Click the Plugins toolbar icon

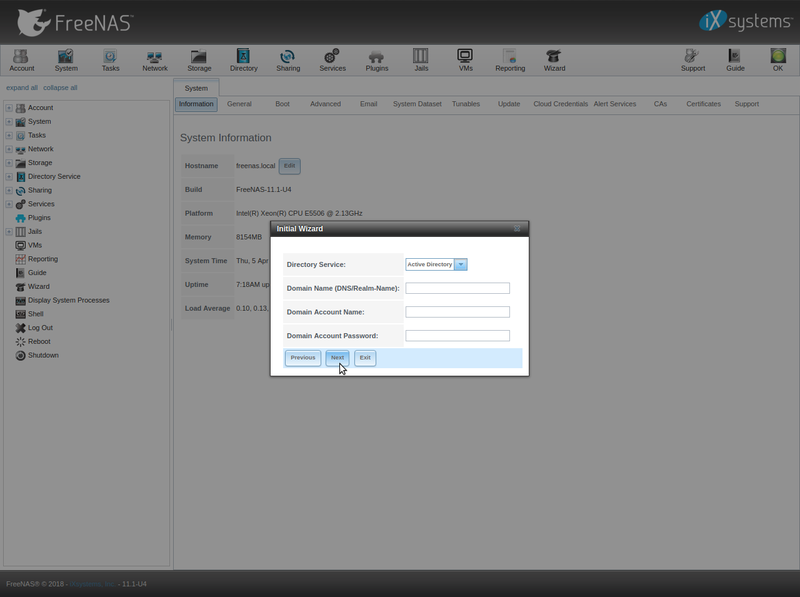tap(377, 60)
